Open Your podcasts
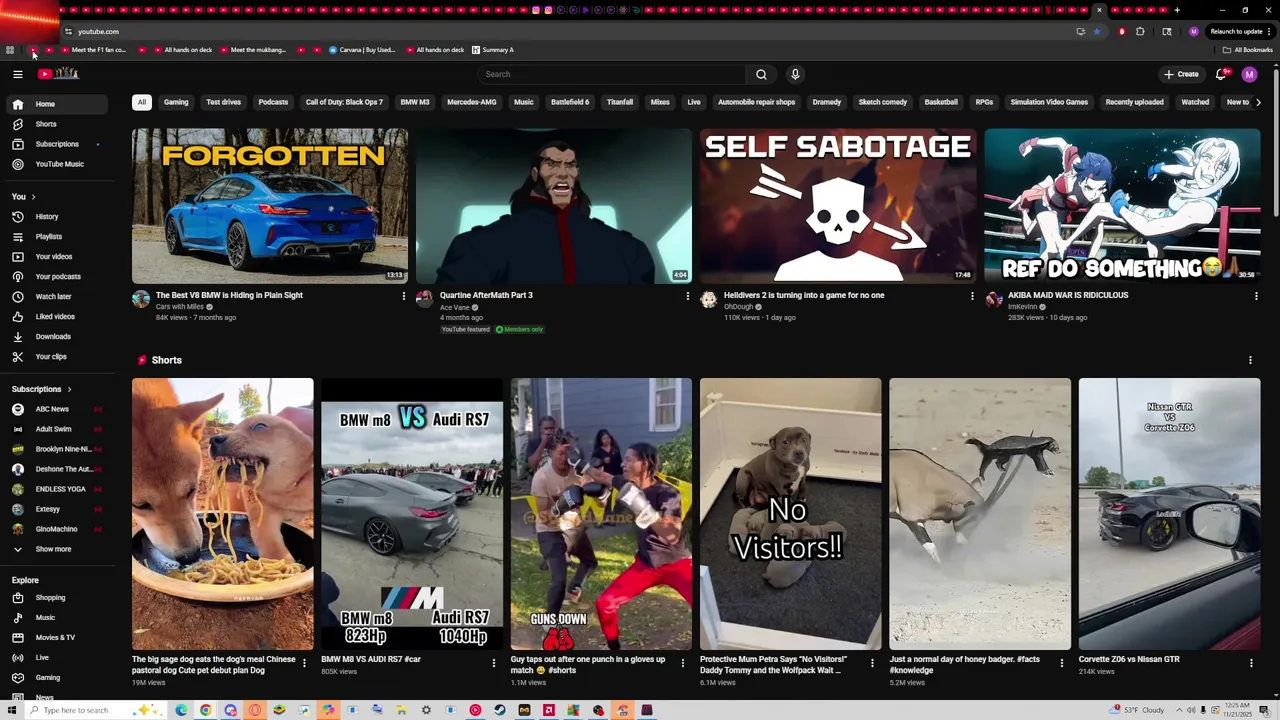1280x720 pixels. pyautogui.click(x=58, y=277)
